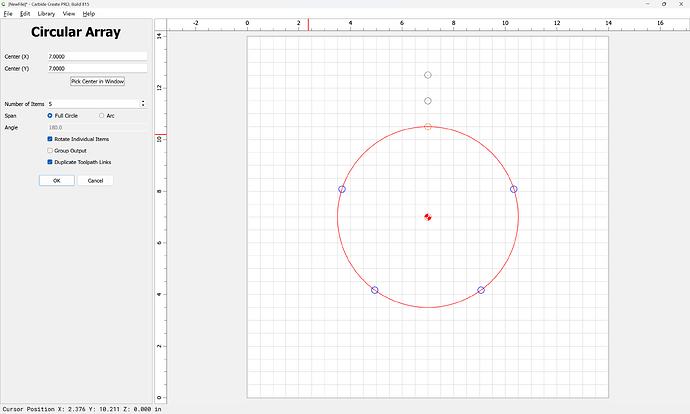Select the Arc span radio button

click(102, 116)
